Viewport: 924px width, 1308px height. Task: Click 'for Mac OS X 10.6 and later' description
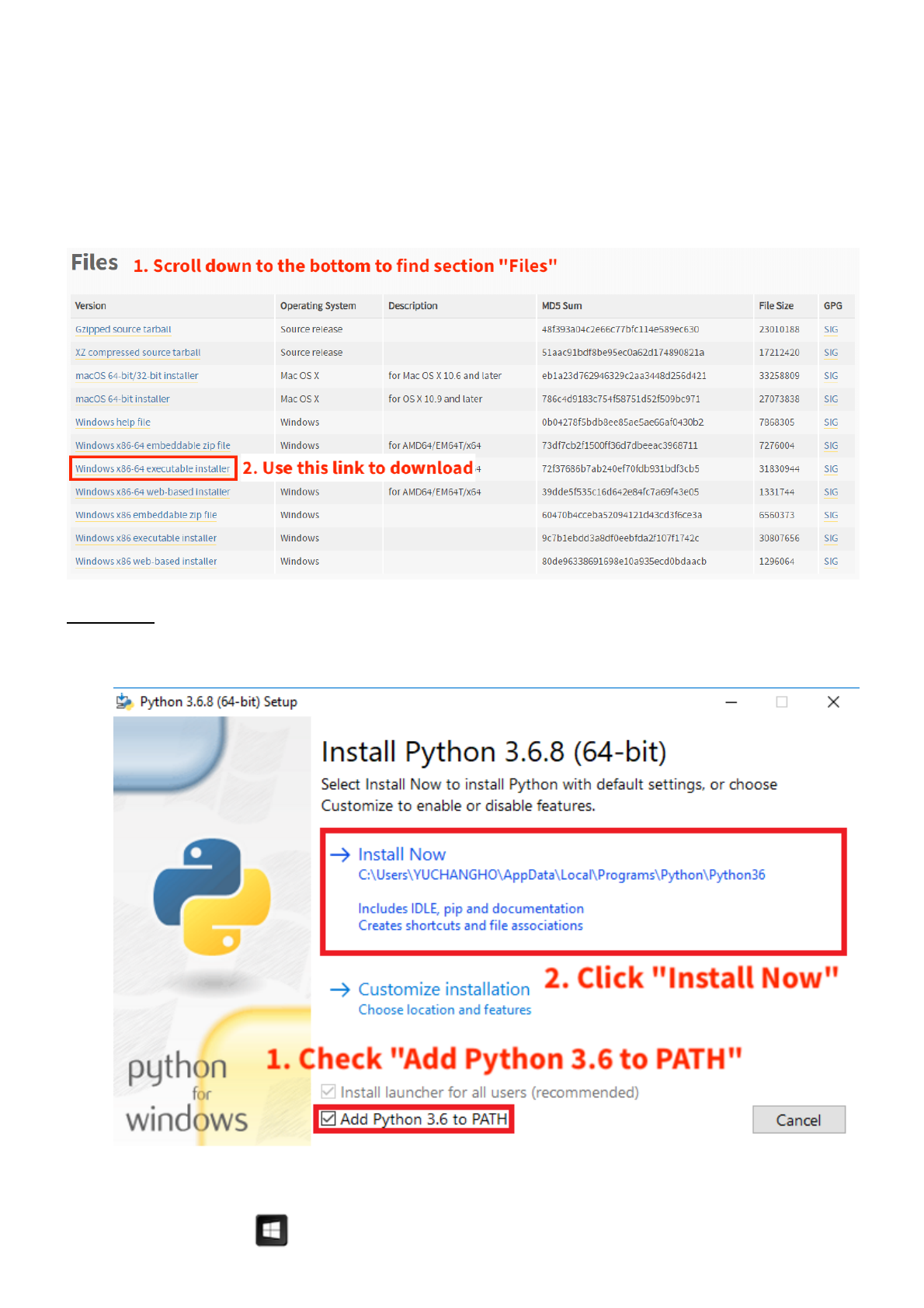tap(445, 376)
